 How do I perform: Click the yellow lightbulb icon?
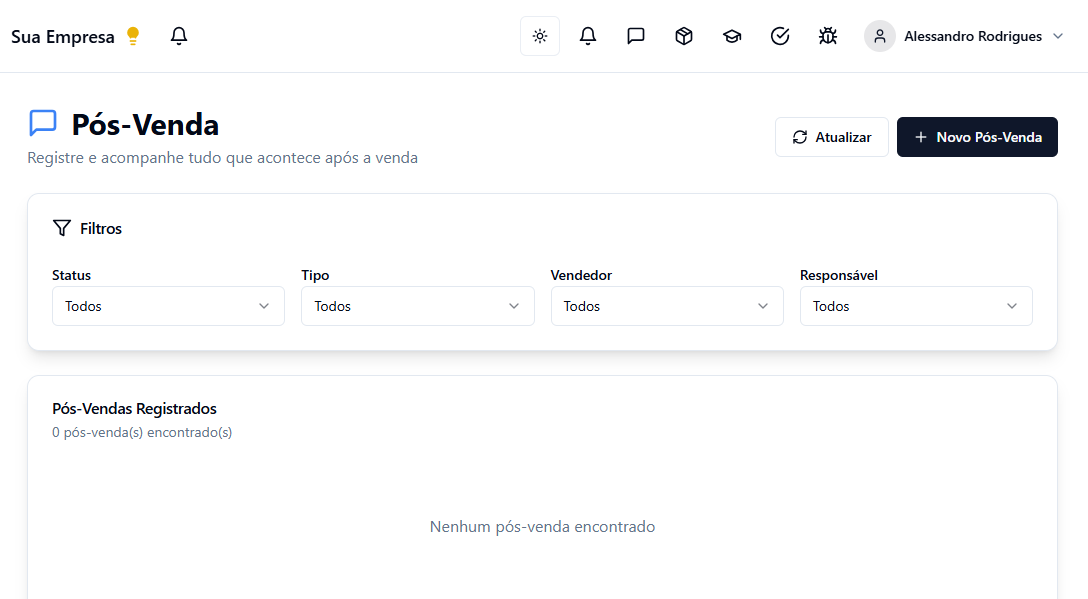coord(133,36)
